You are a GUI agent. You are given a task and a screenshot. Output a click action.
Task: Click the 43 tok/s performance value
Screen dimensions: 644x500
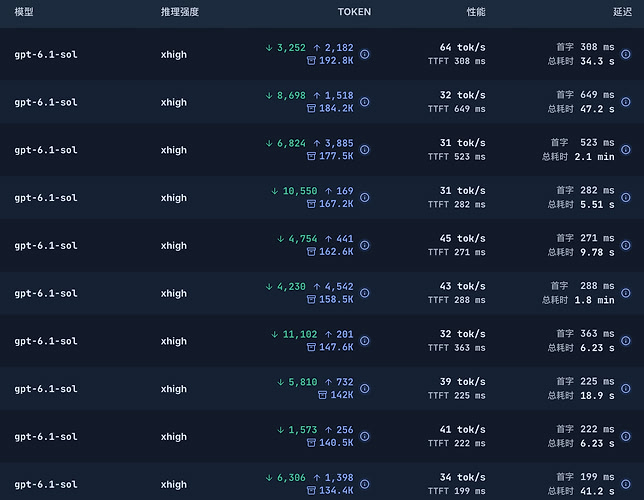pos(462,286)
